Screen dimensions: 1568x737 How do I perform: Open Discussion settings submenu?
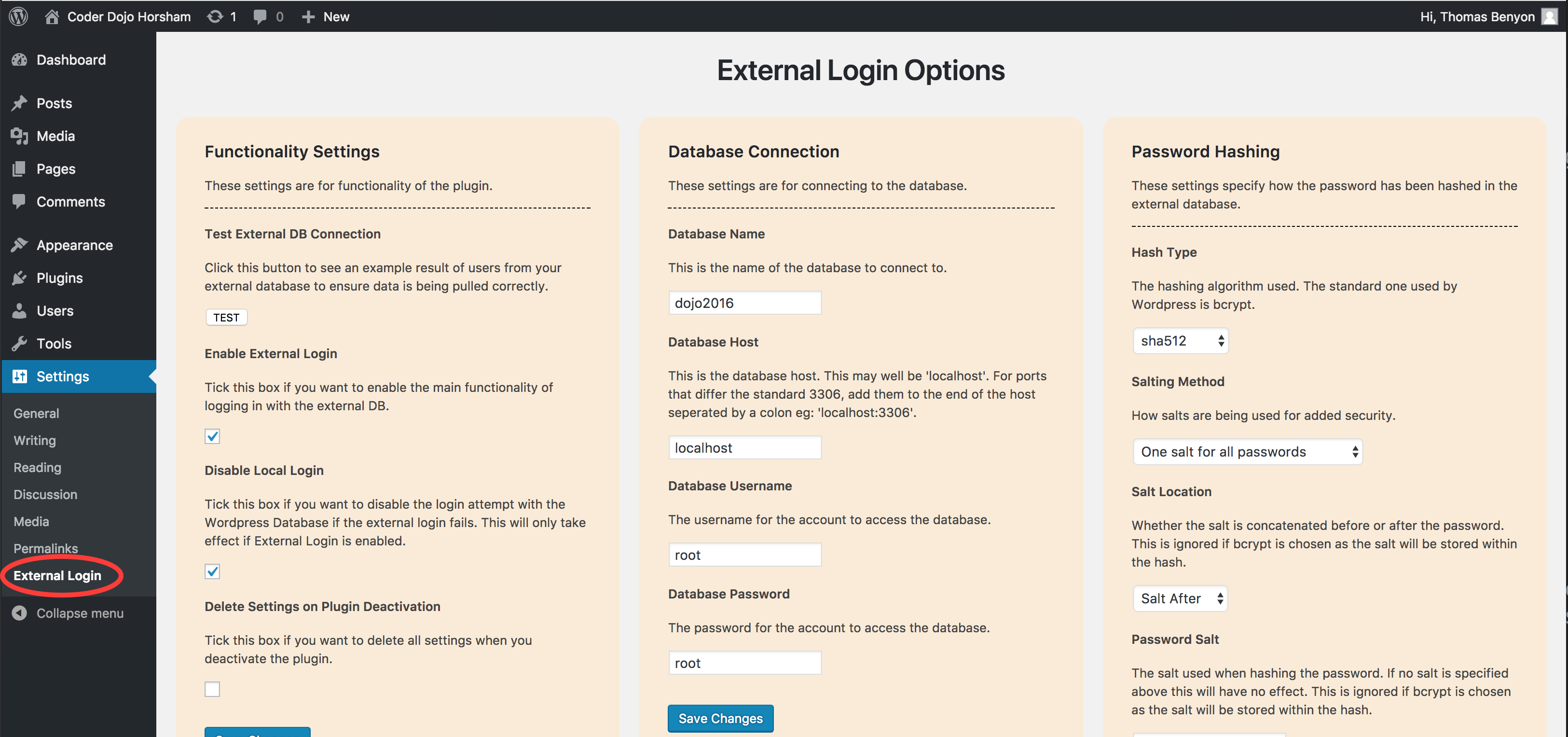pos(46,494)
